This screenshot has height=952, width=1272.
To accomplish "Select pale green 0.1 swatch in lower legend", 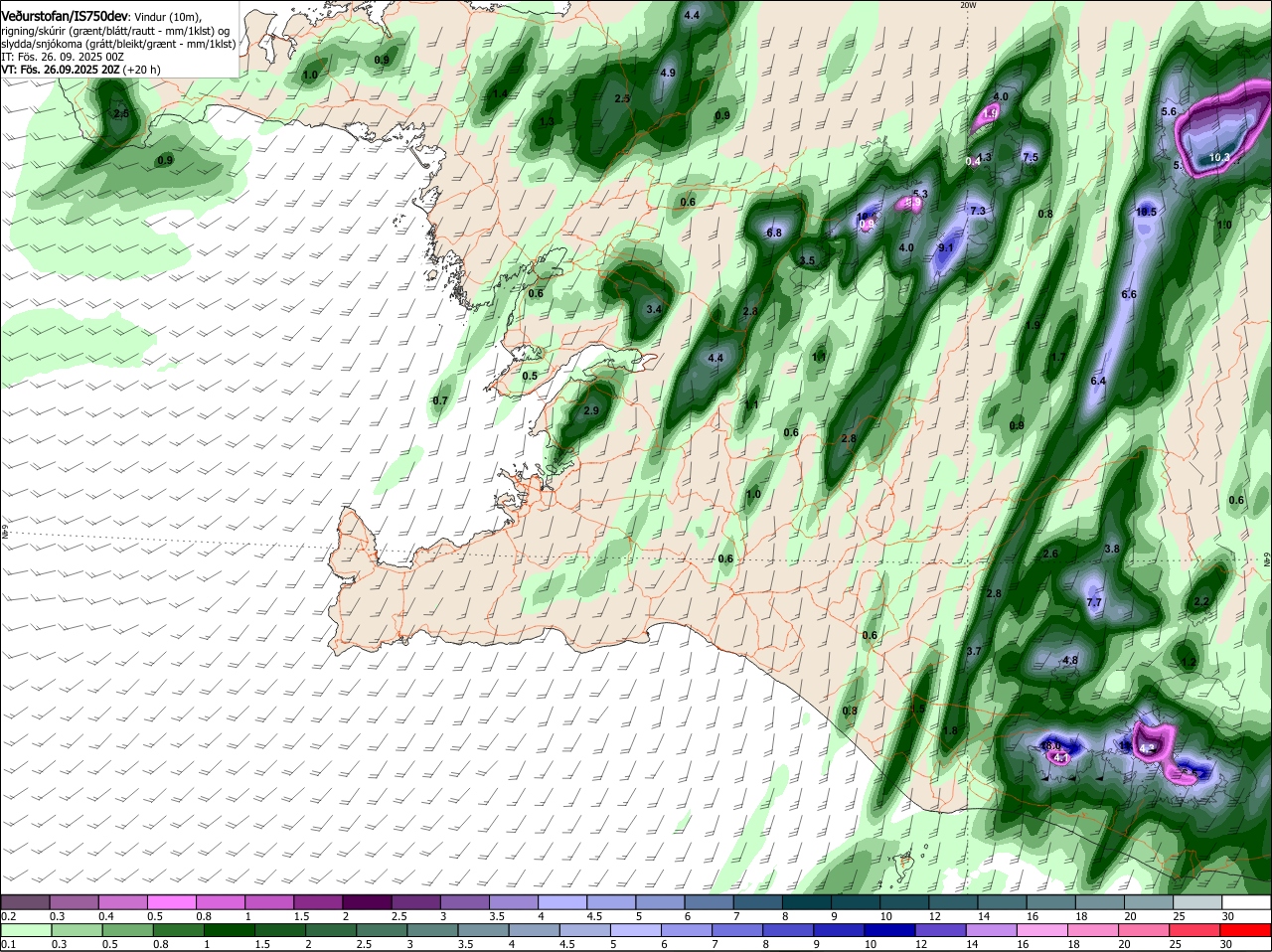I will pyautogui.click(x=26, y=930).
